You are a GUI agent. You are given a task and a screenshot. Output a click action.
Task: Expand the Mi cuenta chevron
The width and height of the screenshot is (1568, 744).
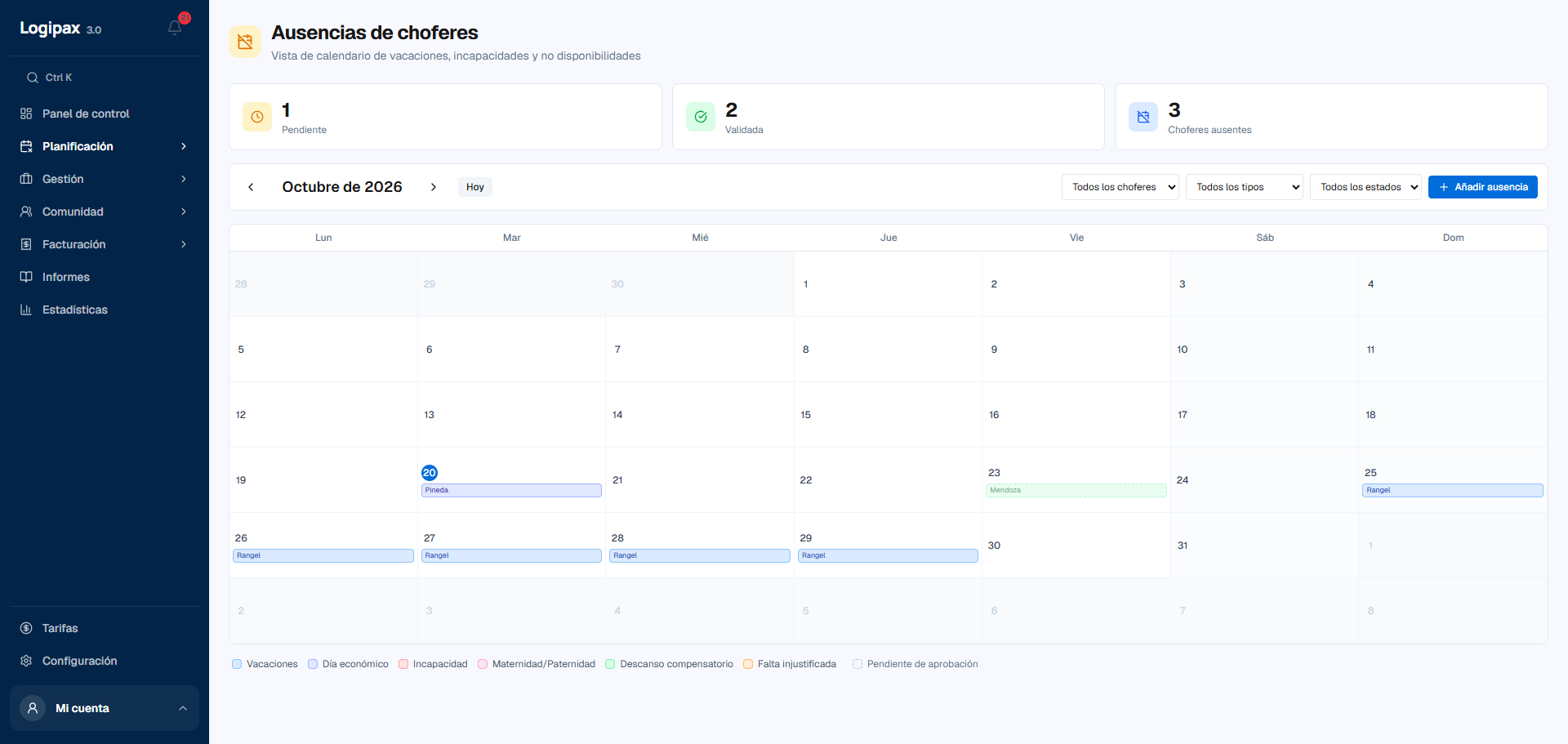[183, 708]
